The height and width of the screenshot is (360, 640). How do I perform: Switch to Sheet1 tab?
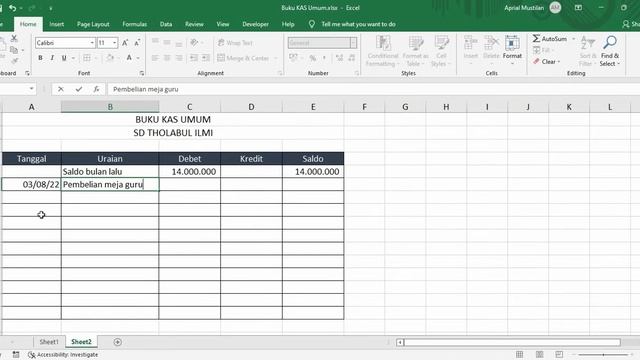pos(49,342)
